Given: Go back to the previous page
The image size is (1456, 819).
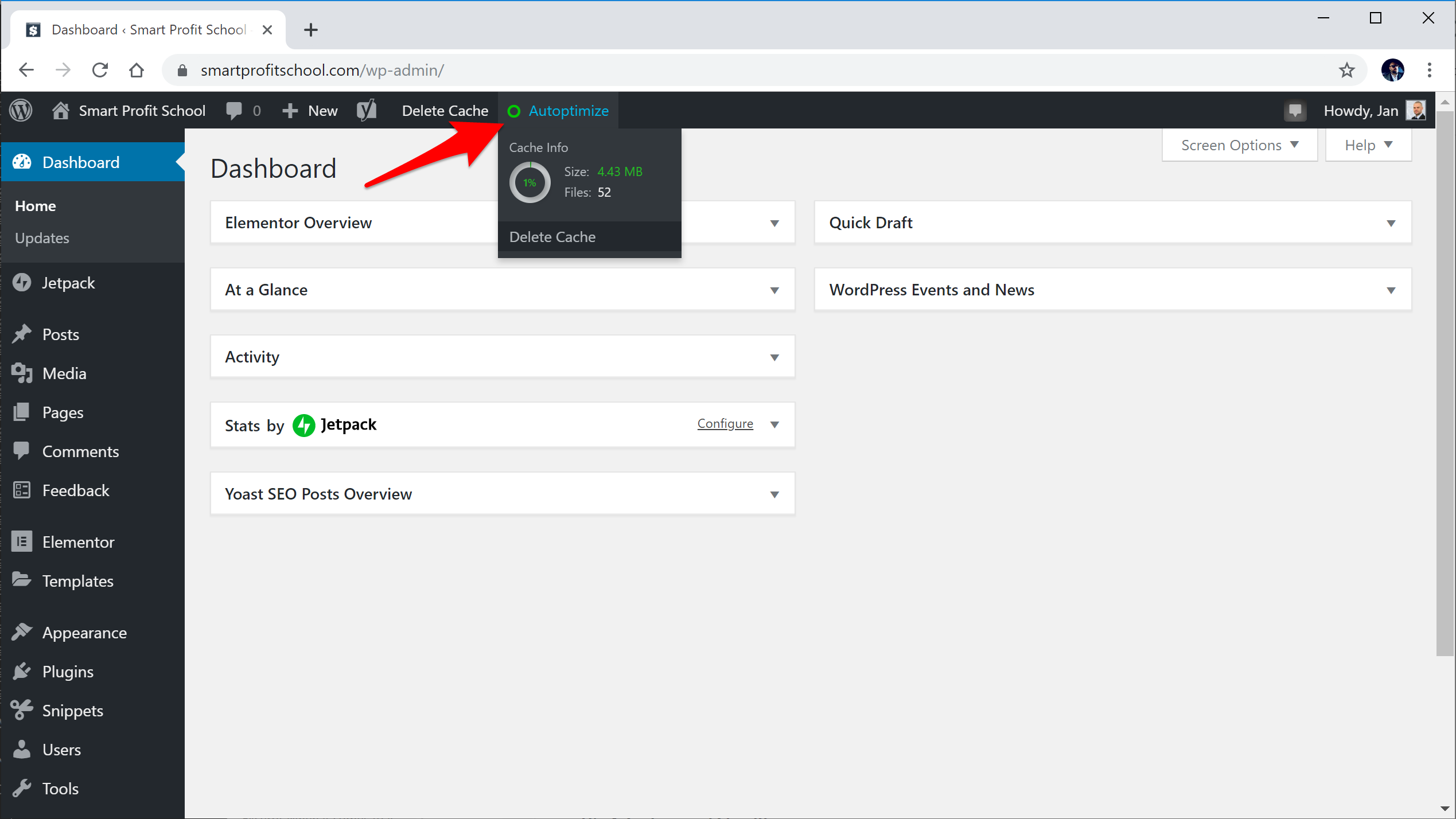Looking at the screenshot, I should pos(26,70).
